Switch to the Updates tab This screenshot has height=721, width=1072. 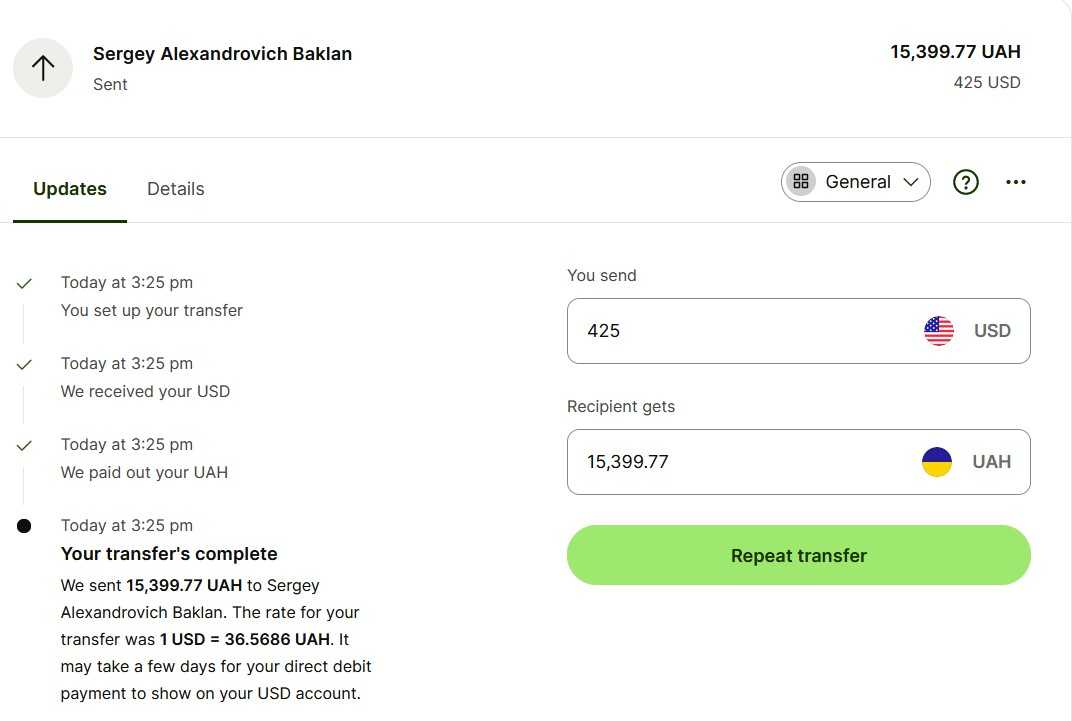click(x=70, y=189)
